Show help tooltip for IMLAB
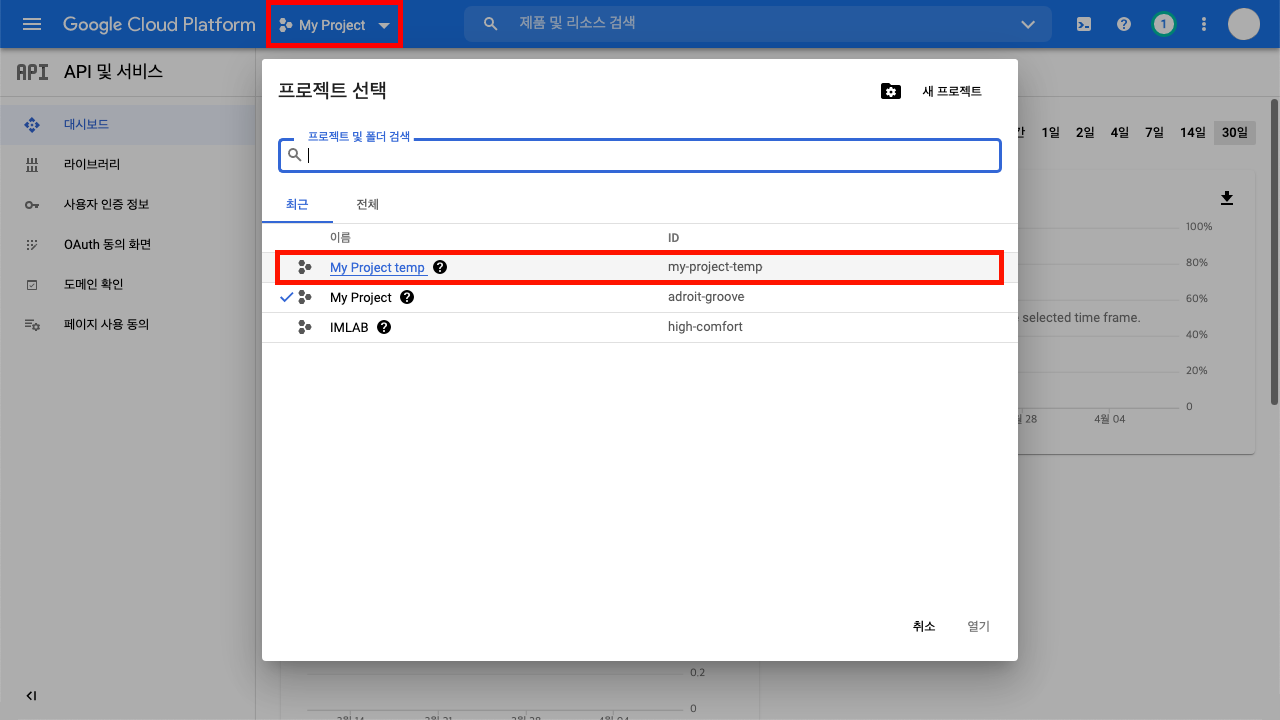Viewport: 1280px width, 720px height. coord(384,327)
